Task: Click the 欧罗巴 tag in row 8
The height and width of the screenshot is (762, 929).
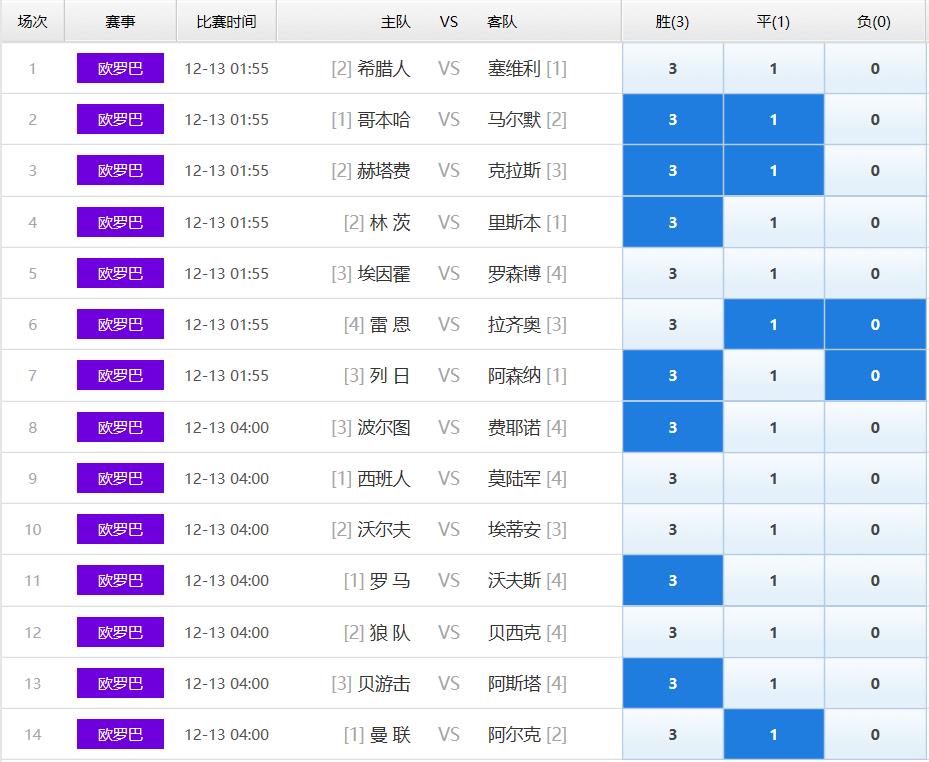Action: [x=120, y=427]
